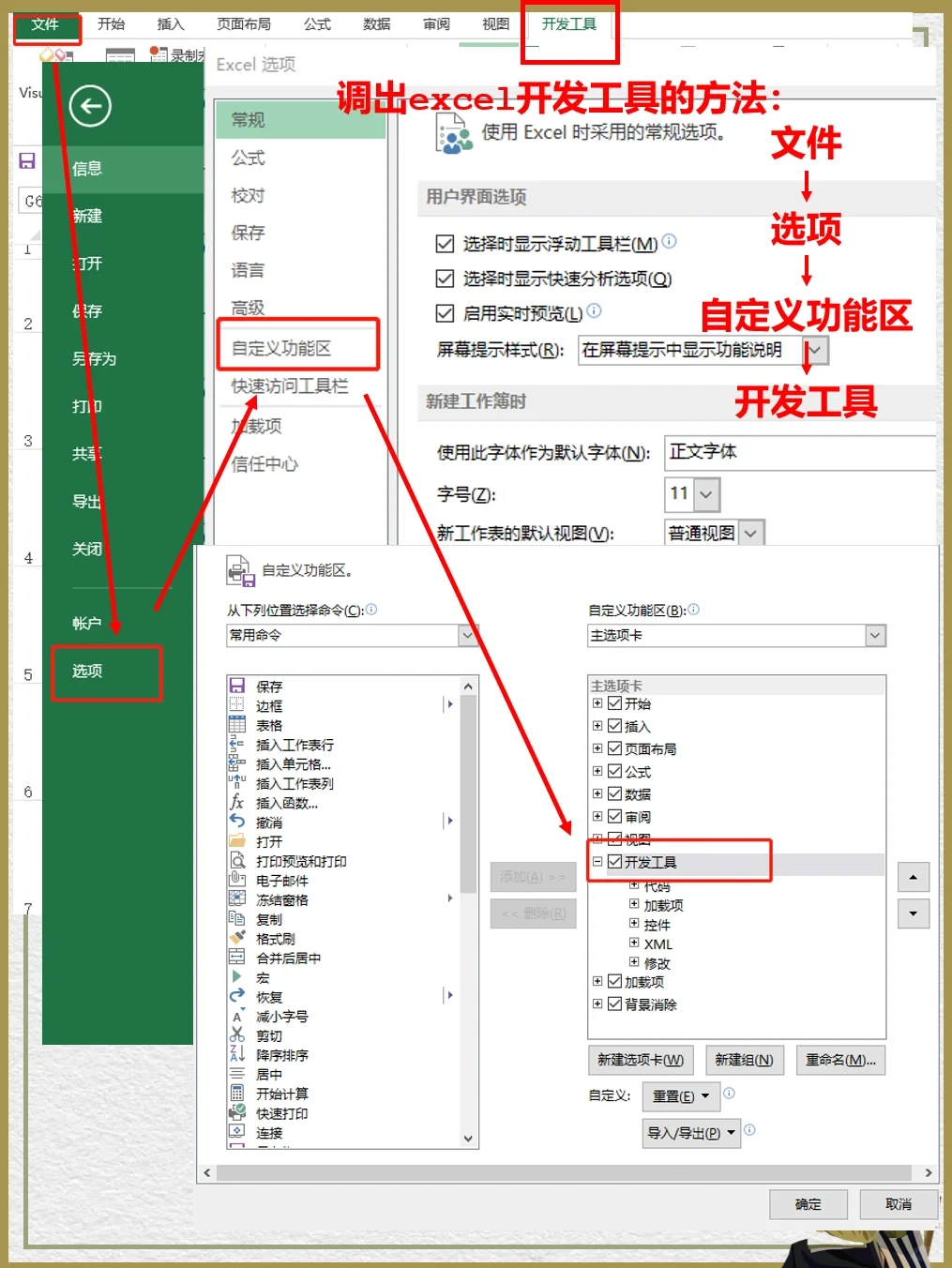Select 电子邮件 command icon
Image resolution: width=952 pixels, height=1268 pixels.
coord(237,880)
